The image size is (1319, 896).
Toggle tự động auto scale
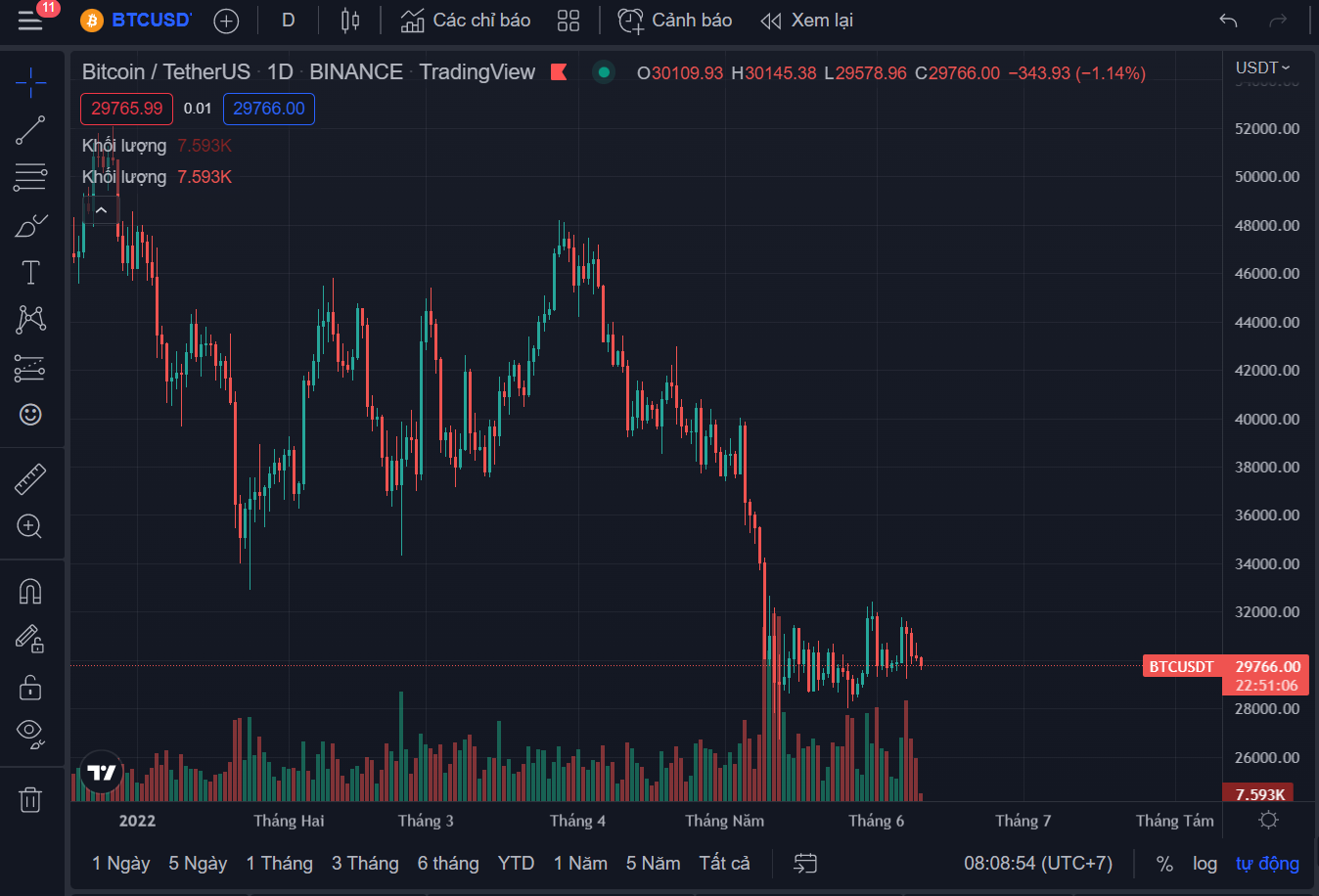(x=1267, y=864)
